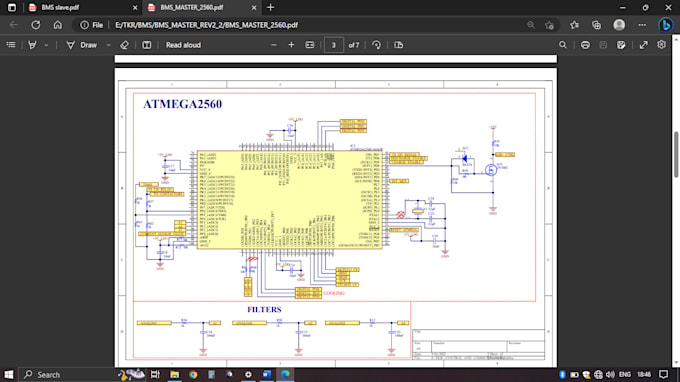
Task: Click the FILTERS section heading
Action: coord(264,310)
